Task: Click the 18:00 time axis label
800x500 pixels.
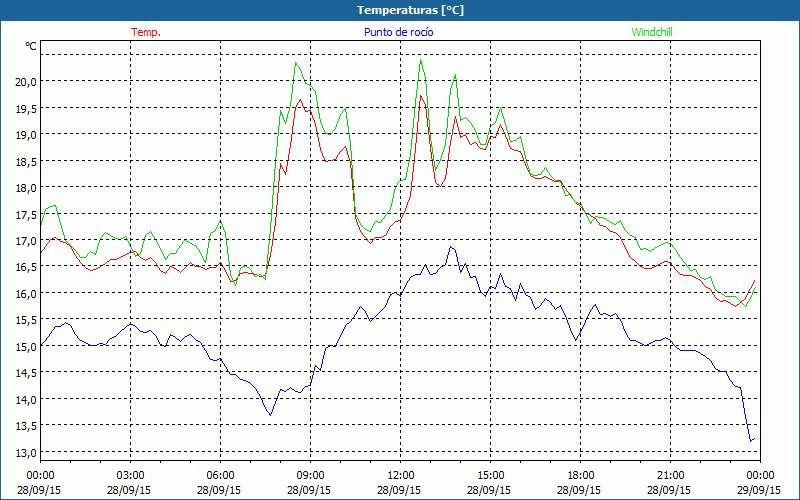Action: 580,476
